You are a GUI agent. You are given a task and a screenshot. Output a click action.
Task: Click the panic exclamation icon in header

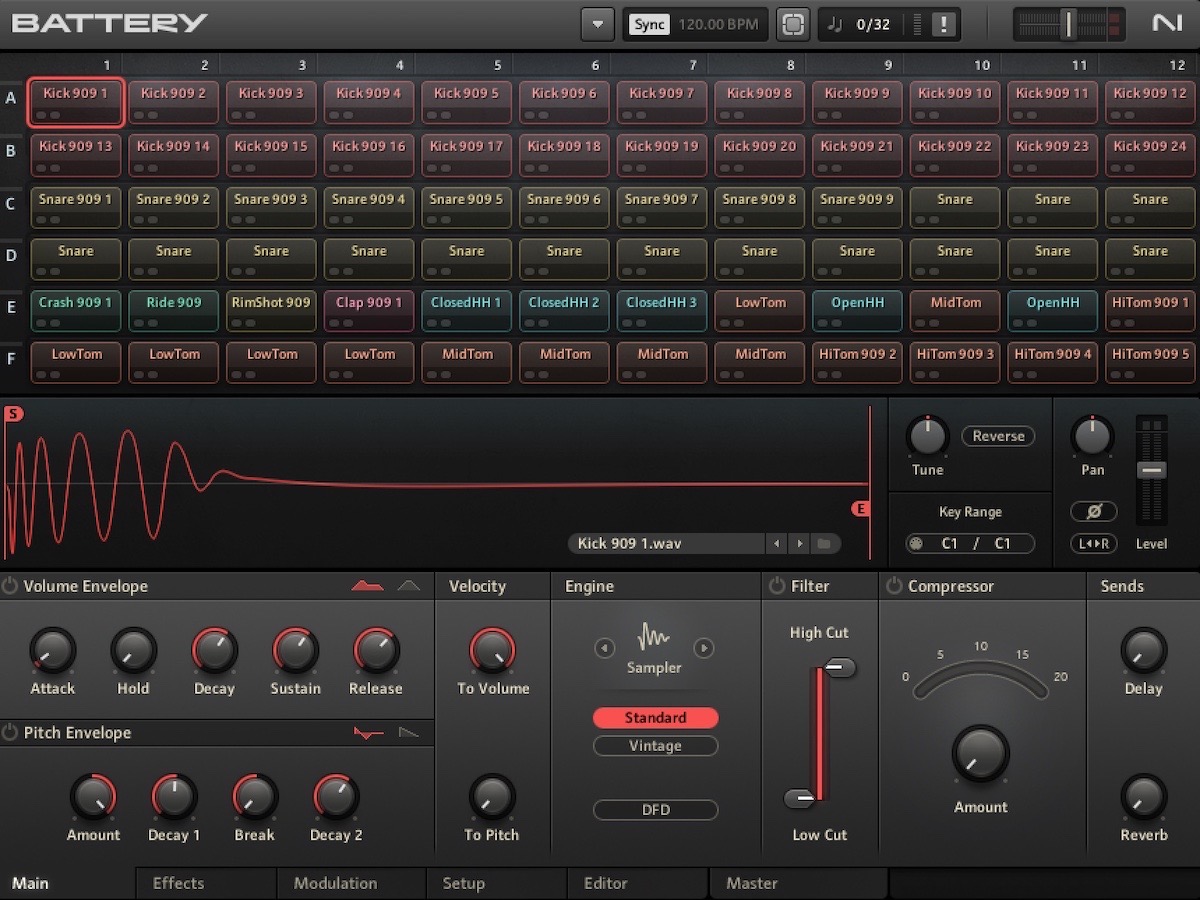tap(942, 25)
